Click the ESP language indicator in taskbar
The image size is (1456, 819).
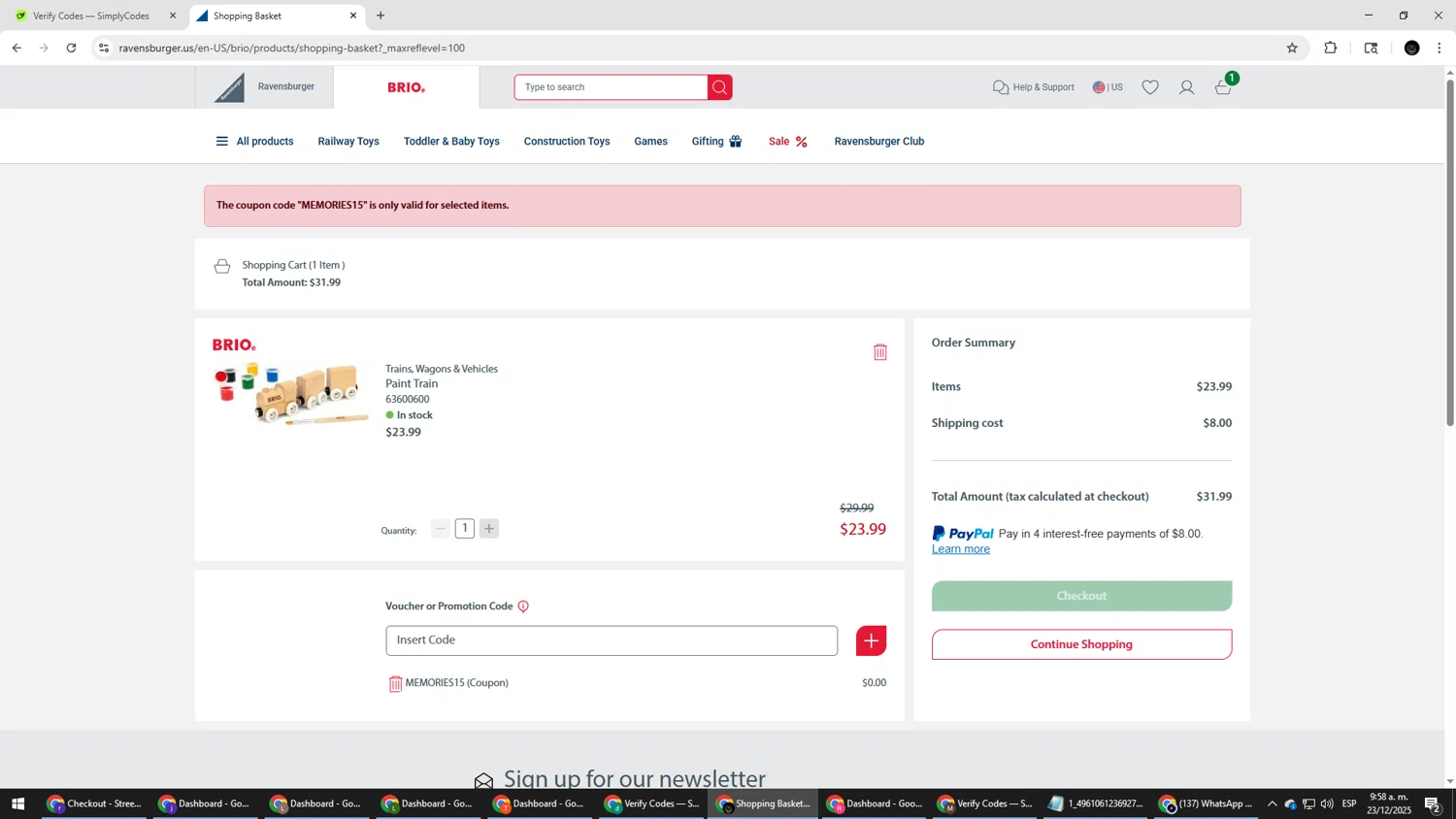(1349, 803)
